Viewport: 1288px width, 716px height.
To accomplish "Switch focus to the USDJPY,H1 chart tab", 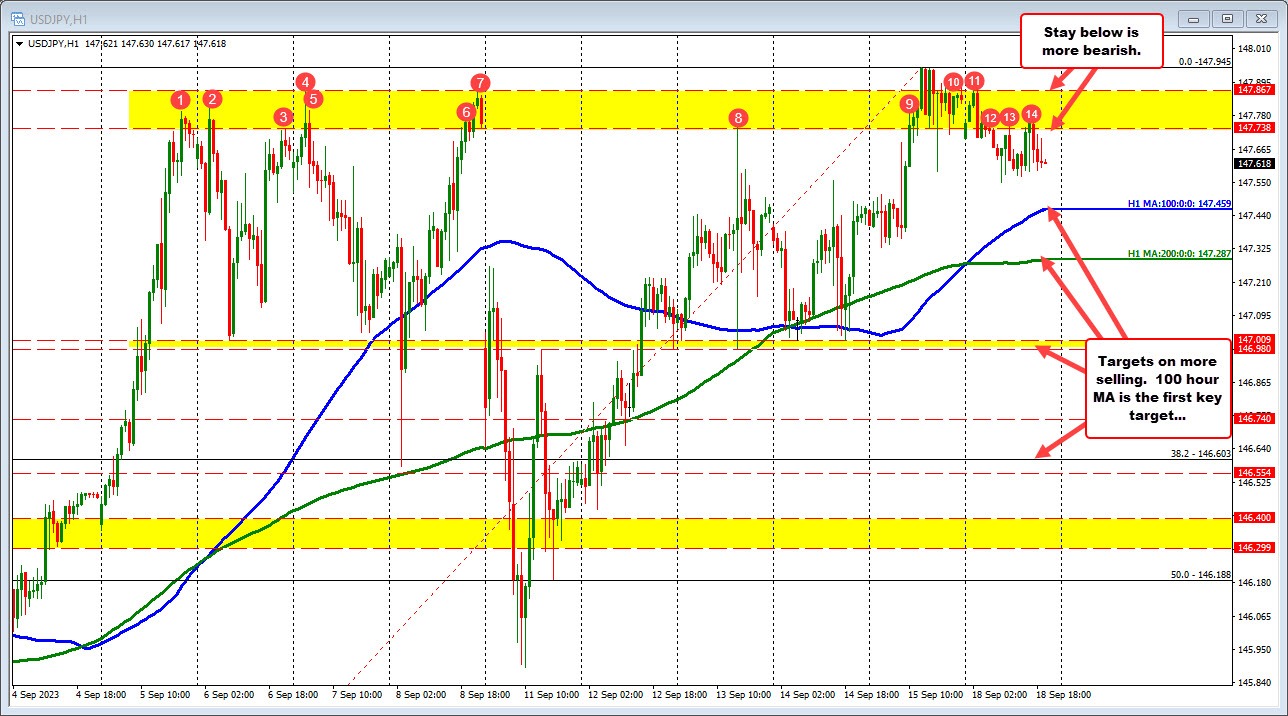I will point(60,17).
